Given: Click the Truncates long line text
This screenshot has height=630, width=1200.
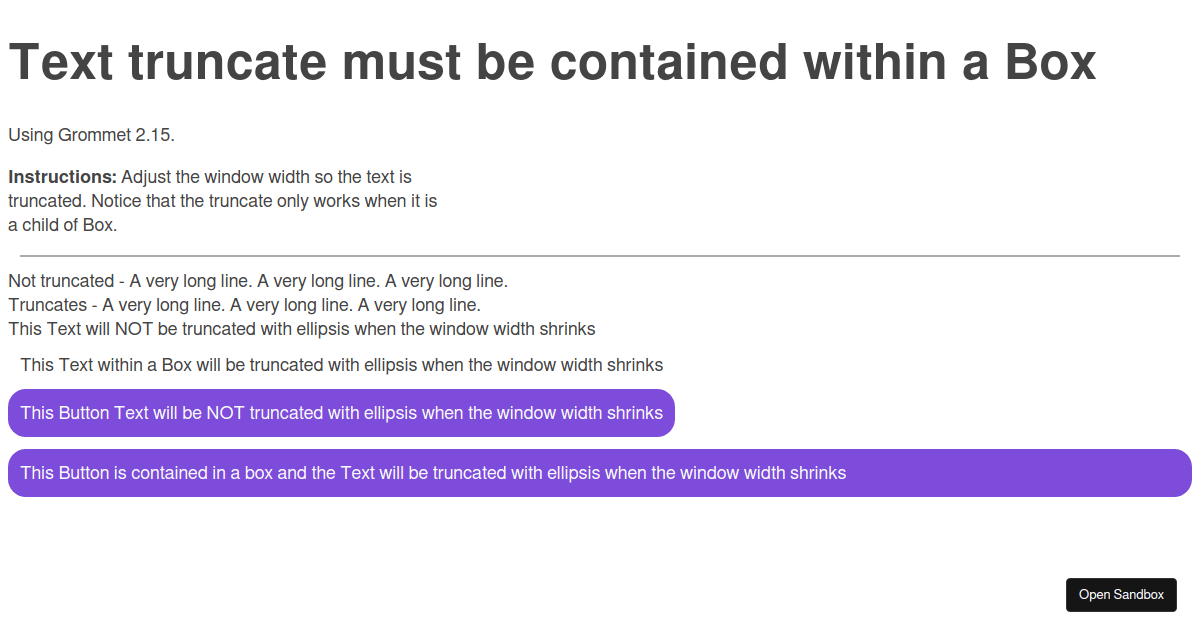Looking at the screenshot, I should [245, 305].
